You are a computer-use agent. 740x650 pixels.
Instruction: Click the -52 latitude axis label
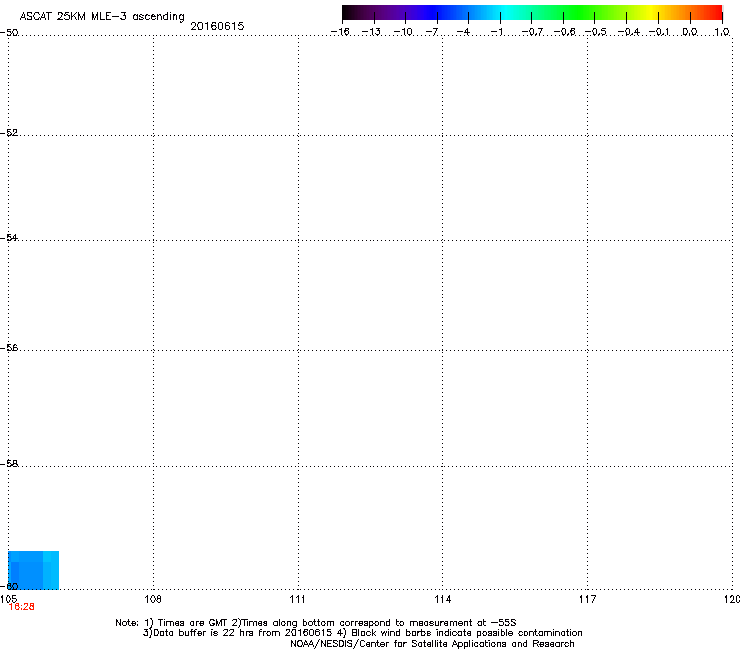(9, 133)
